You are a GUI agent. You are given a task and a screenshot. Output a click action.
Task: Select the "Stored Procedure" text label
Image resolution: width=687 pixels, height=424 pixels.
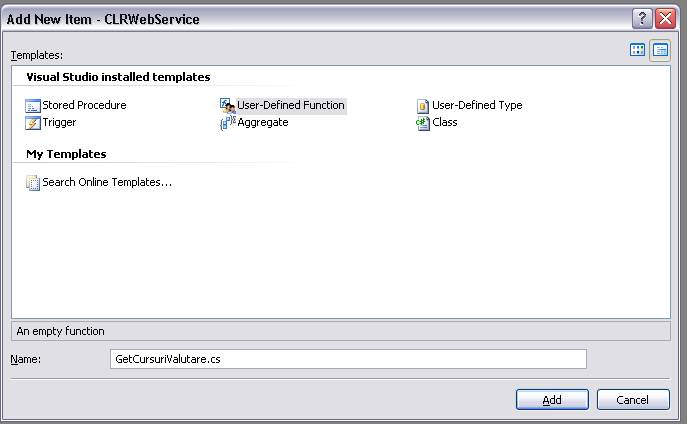click(84, 105)
